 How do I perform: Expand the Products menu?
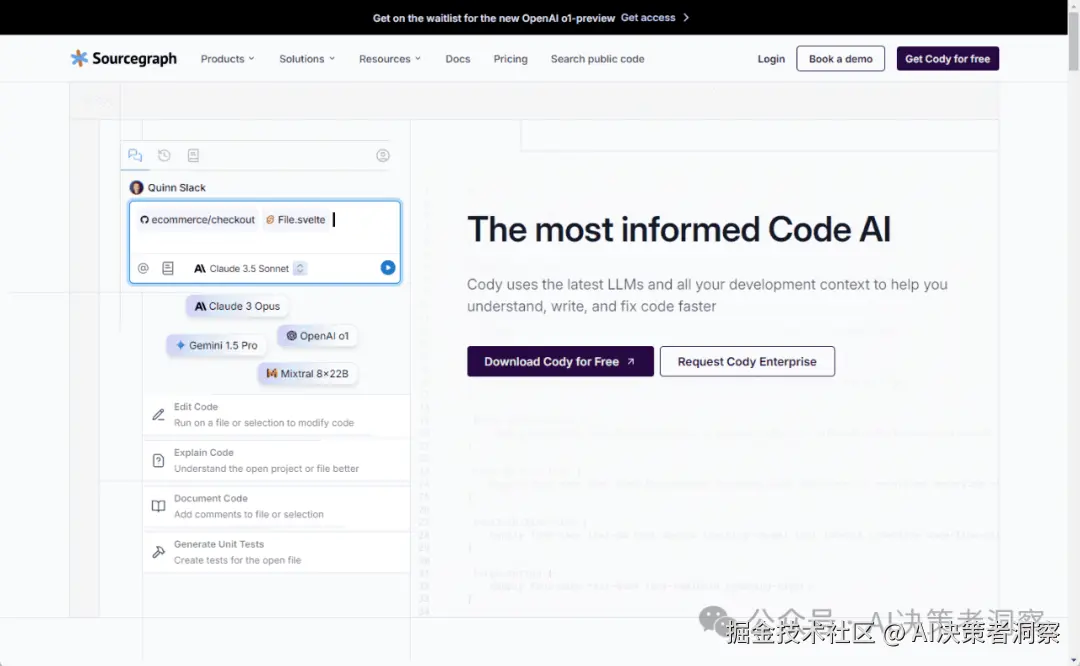[227, 59]
